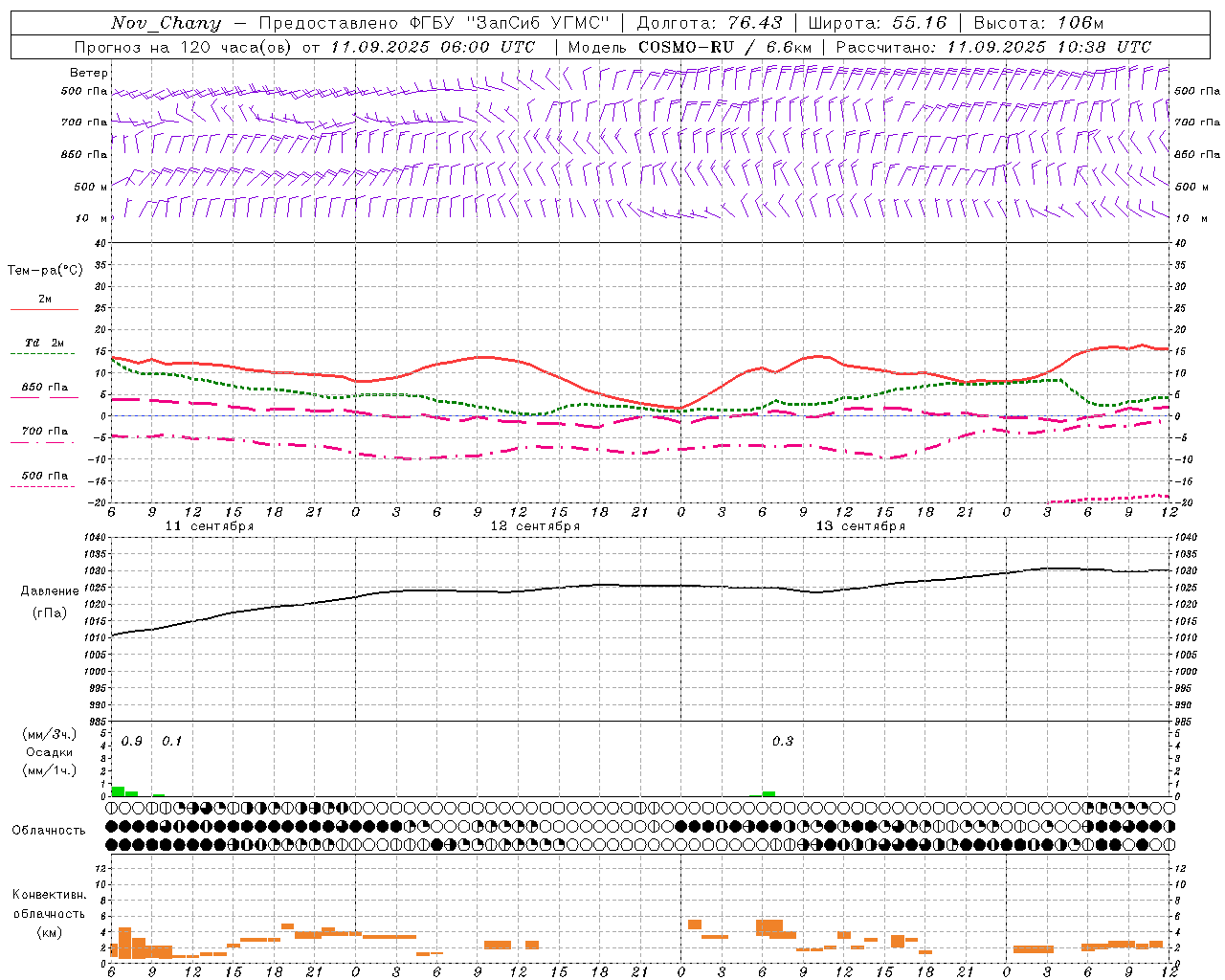Click the 500 гПа temperature legend dashed line

[x=42, y=486]
